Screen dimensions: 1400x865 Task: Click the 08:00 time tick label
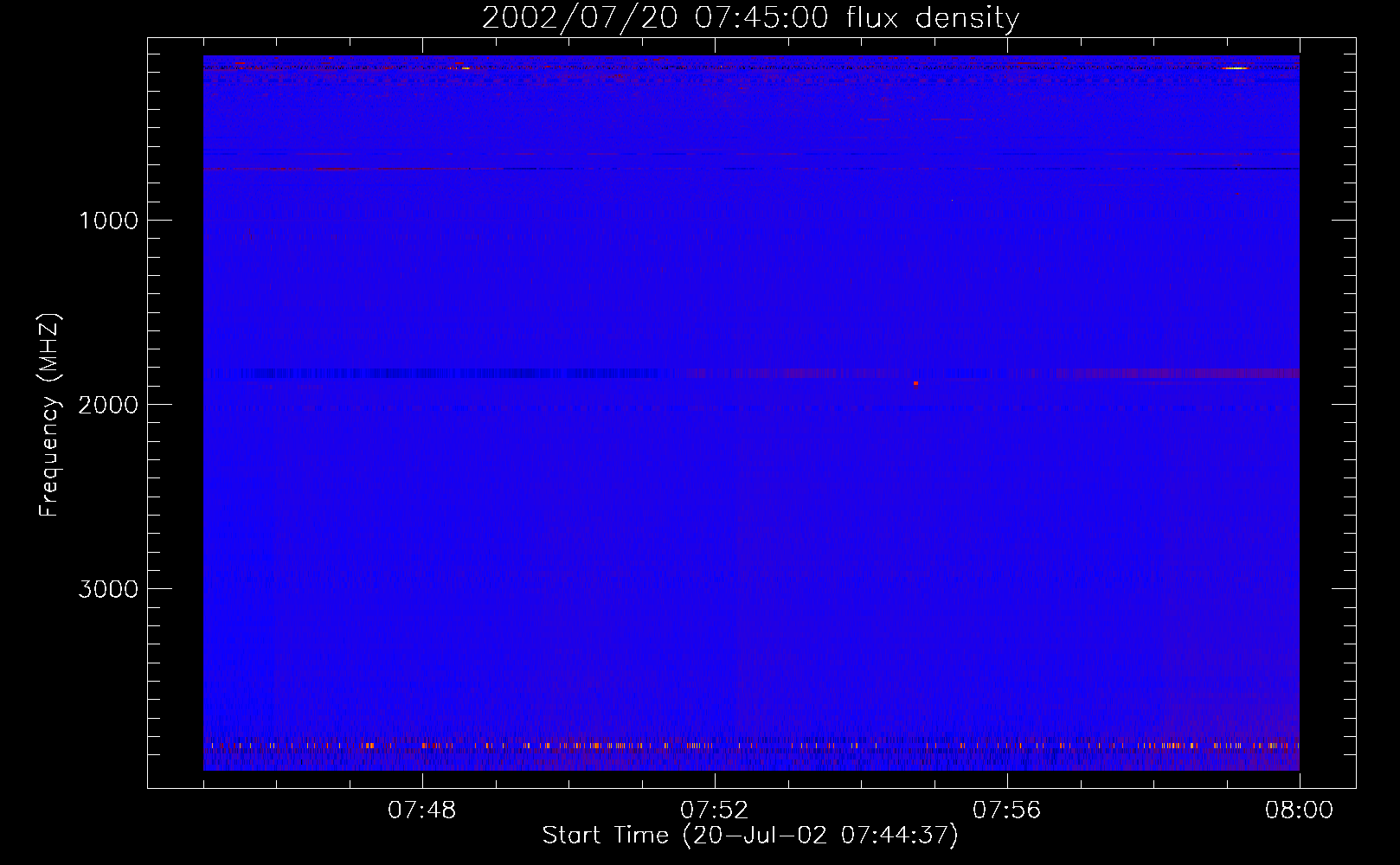1299,811
